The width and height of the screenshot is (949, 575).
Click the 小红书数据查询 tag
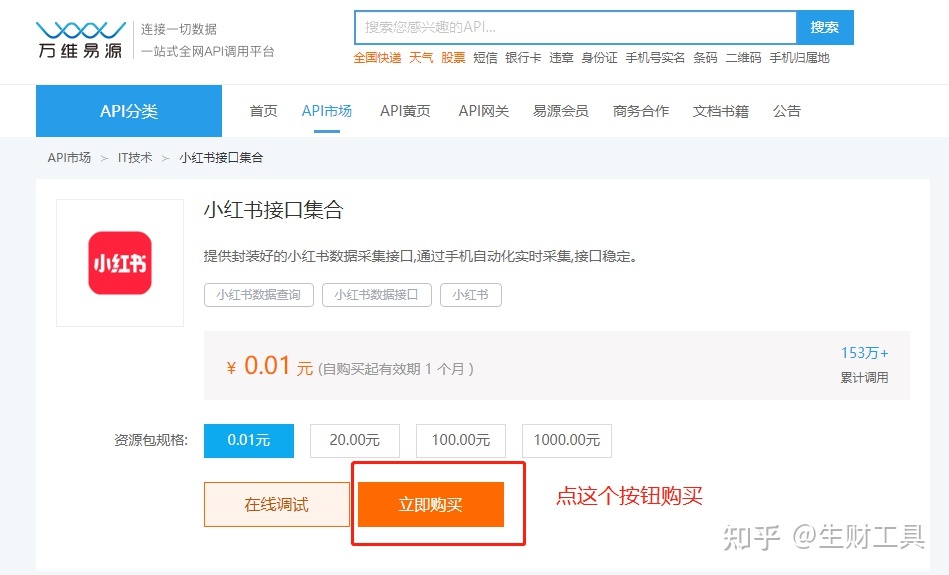coord(258,295)
